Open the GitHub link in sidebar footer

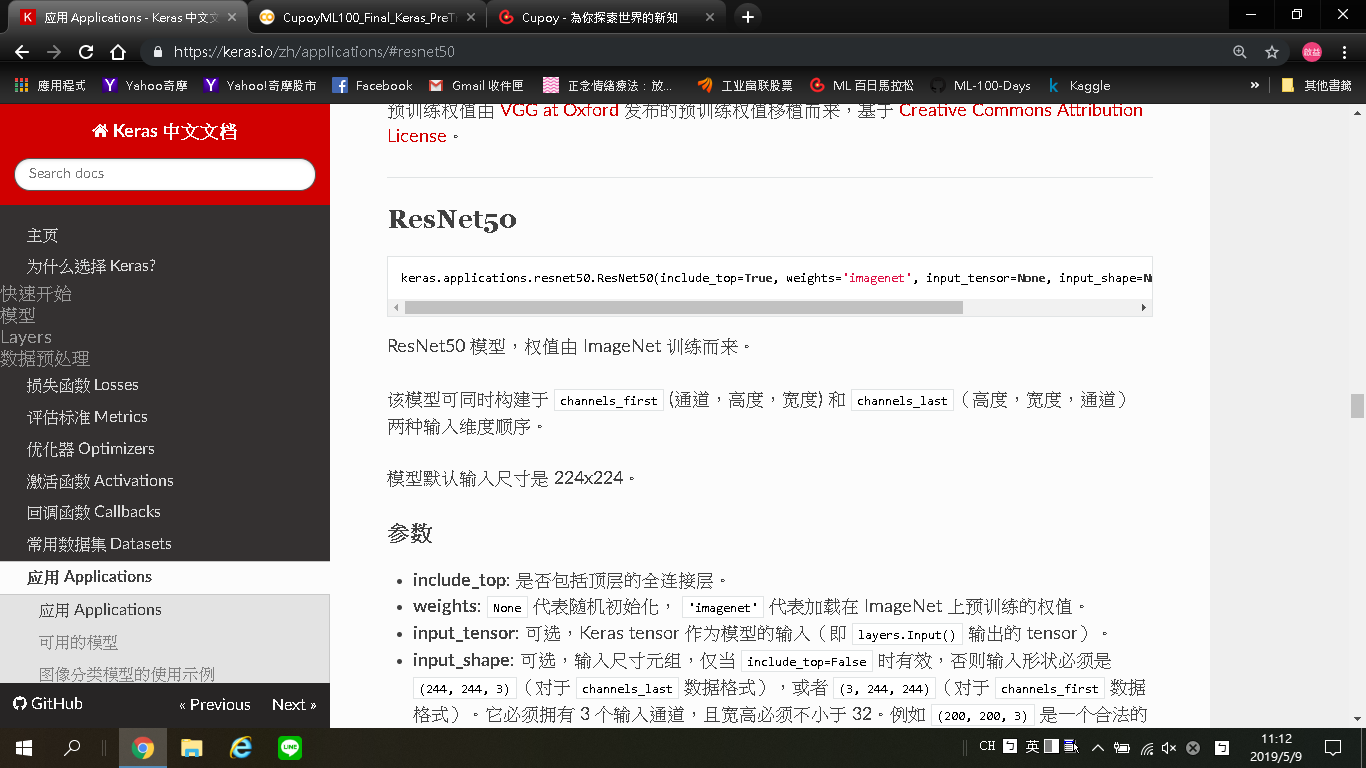click(48, 704)
